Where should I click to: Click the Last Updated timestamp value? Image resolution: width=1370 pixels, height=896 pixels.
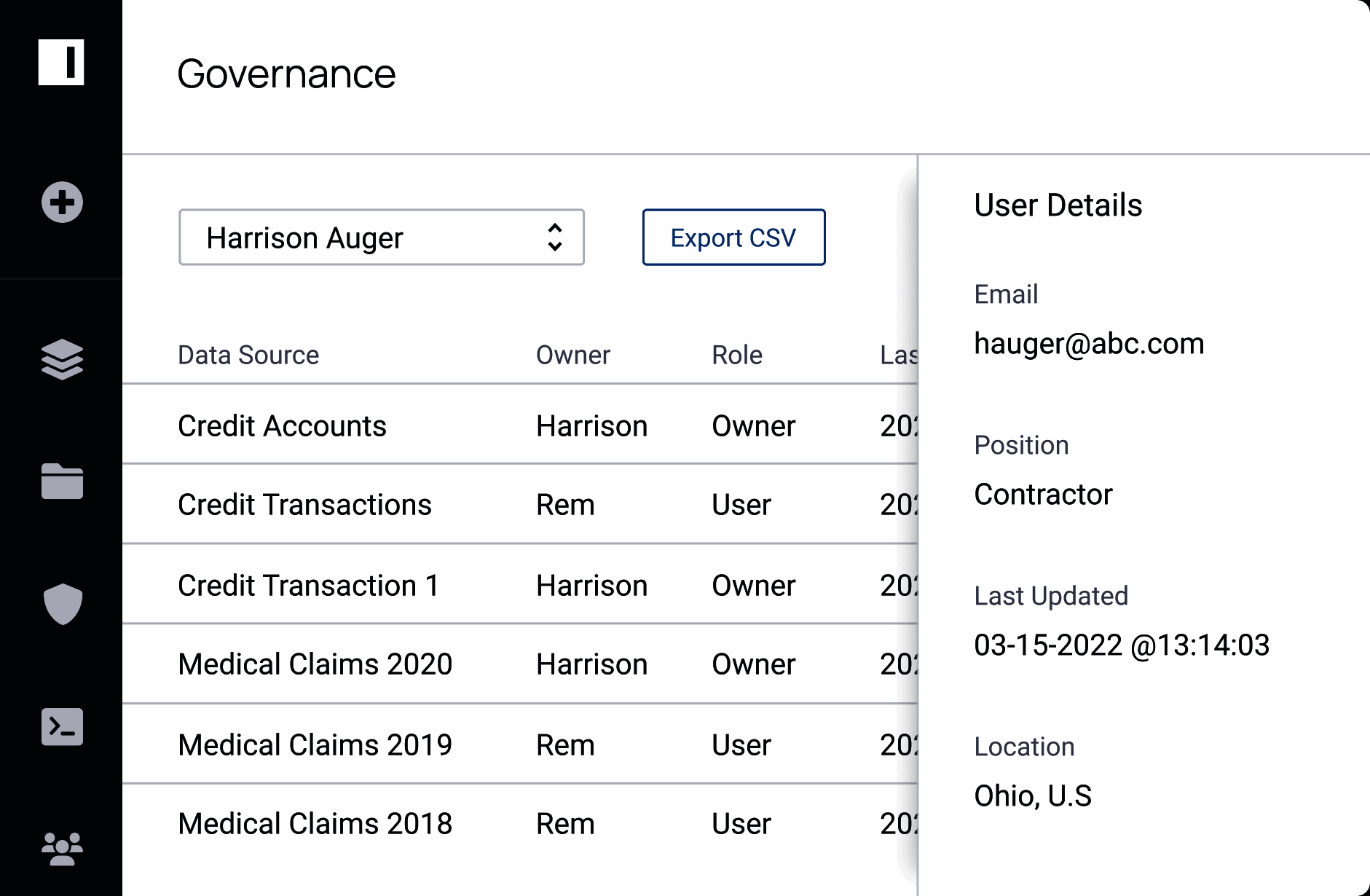pos(1122,645)
